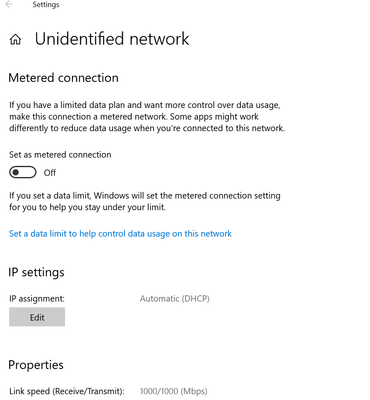Go back using the arrow icon
Image resolution: width=370 pixels, height=400 pixels.
click(x=9, y=4)
